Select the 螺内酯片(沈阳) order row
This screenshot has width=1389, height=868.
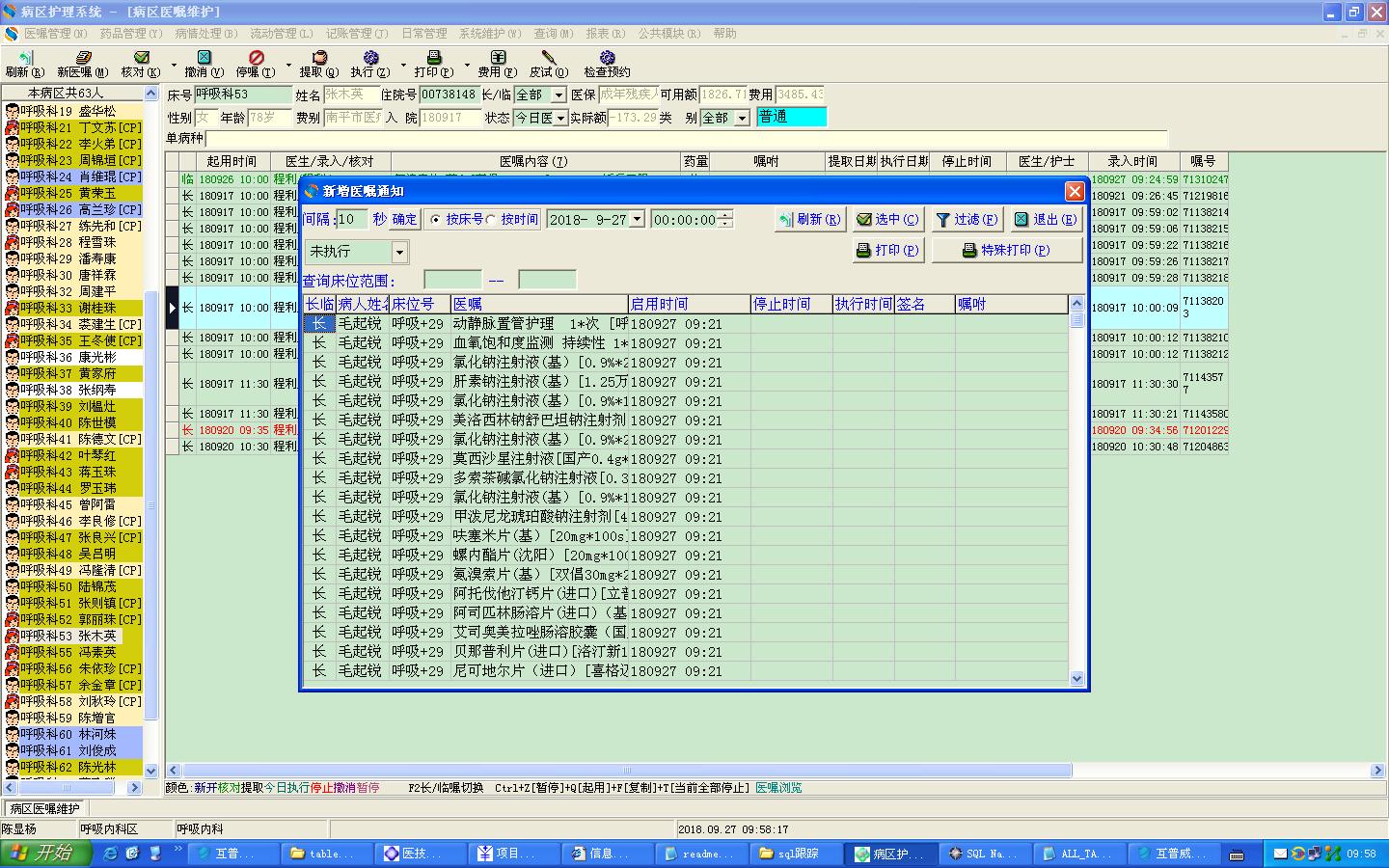click(686, 556)
